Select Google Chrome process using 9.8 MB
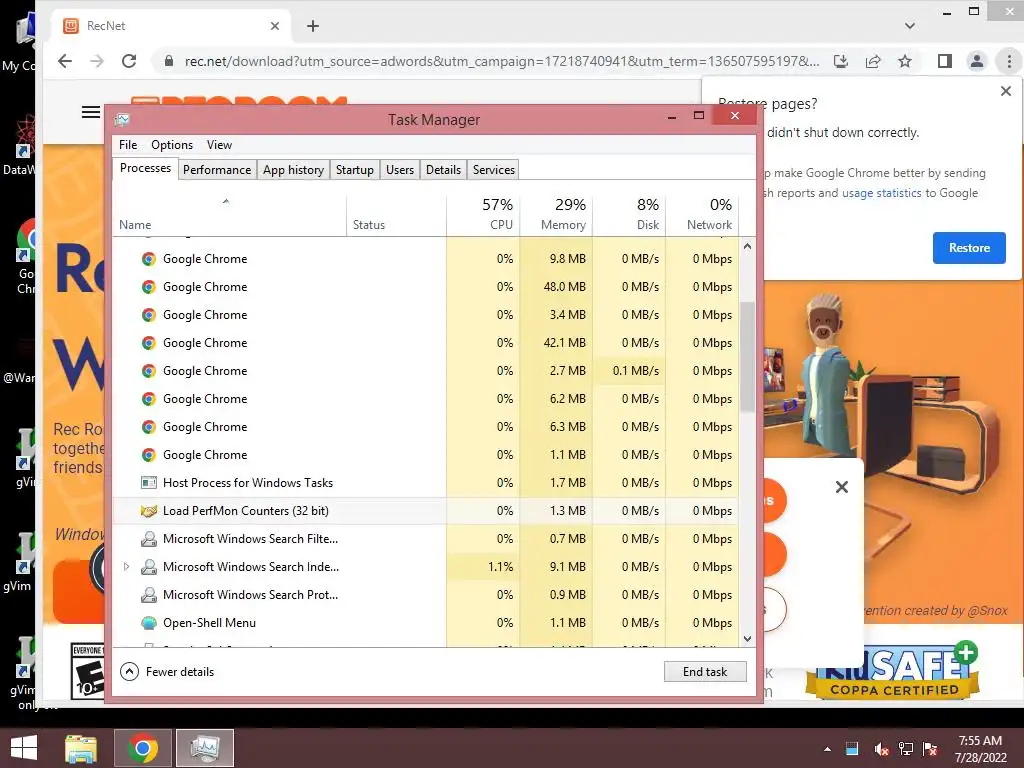The height and width of the screenshot is (768, 1024). click(x=426, y=259)
